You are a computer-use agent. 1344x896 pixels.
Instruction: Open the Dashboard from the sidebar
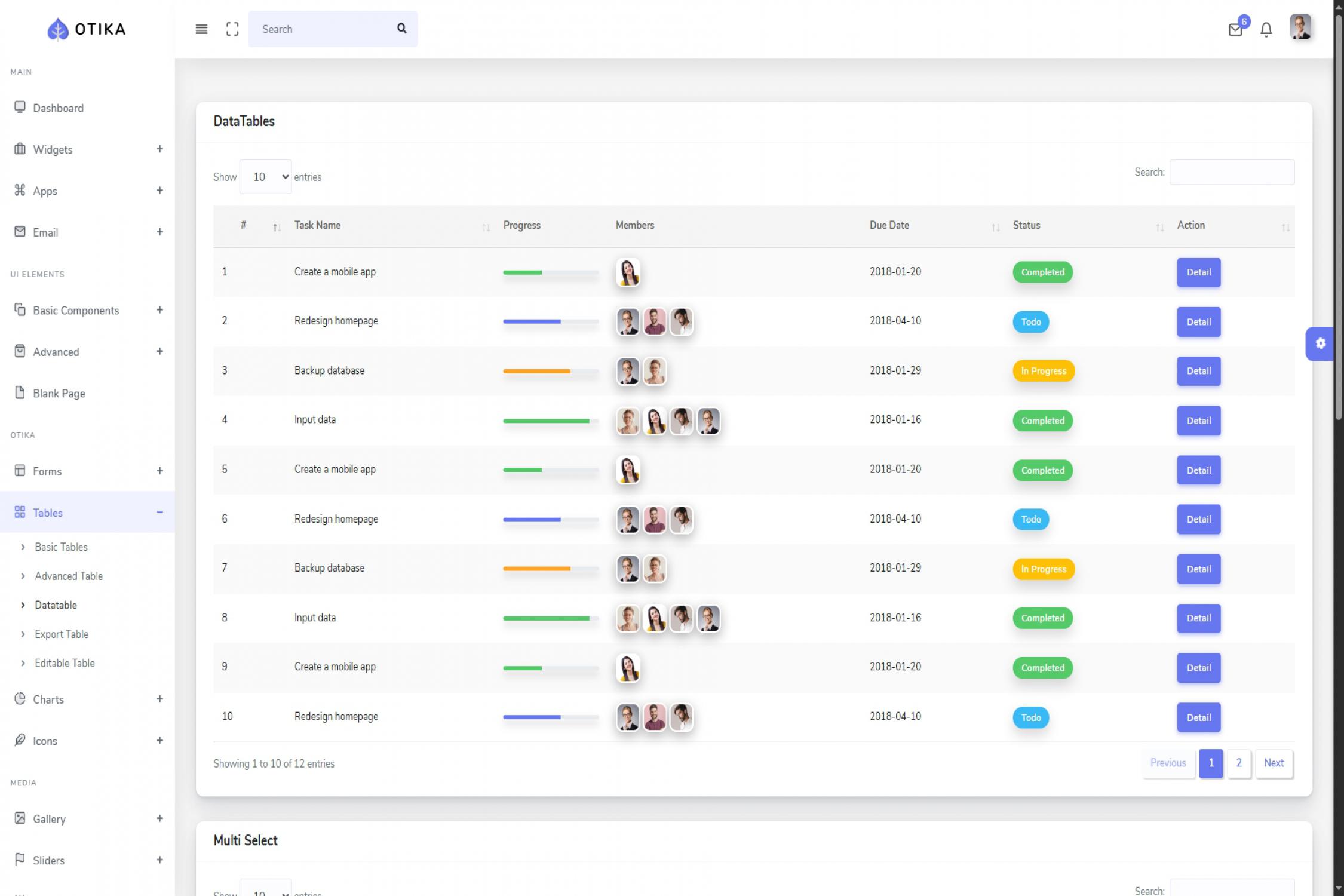58,108
